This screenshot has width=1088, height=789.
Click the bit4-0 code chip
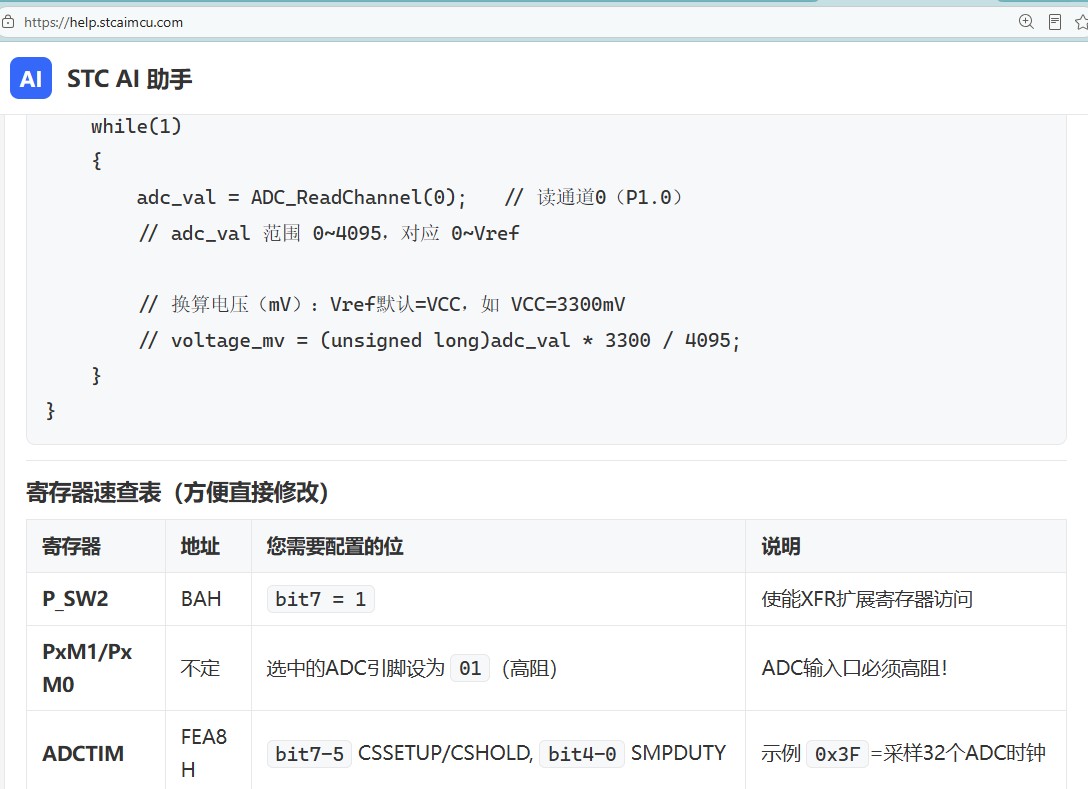click(x=582, y=754)
